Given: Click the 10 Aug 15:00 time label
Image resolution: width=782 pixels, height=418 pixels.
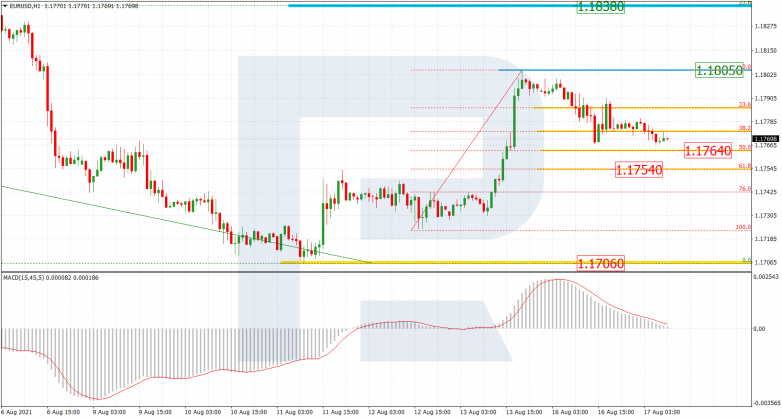Looking at the screenshot, I should coord(247,413).
